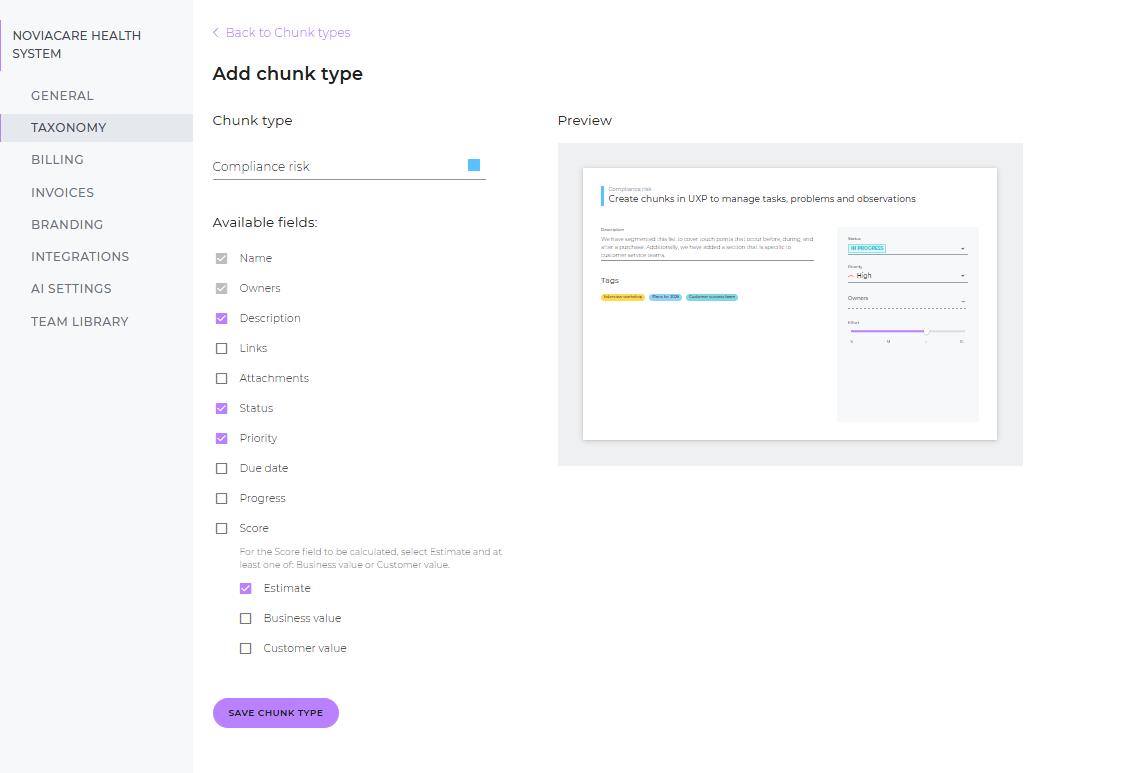Click the Available fields heading
The width and height of the screenshot is (1121, 773).
tap(265, 222)
